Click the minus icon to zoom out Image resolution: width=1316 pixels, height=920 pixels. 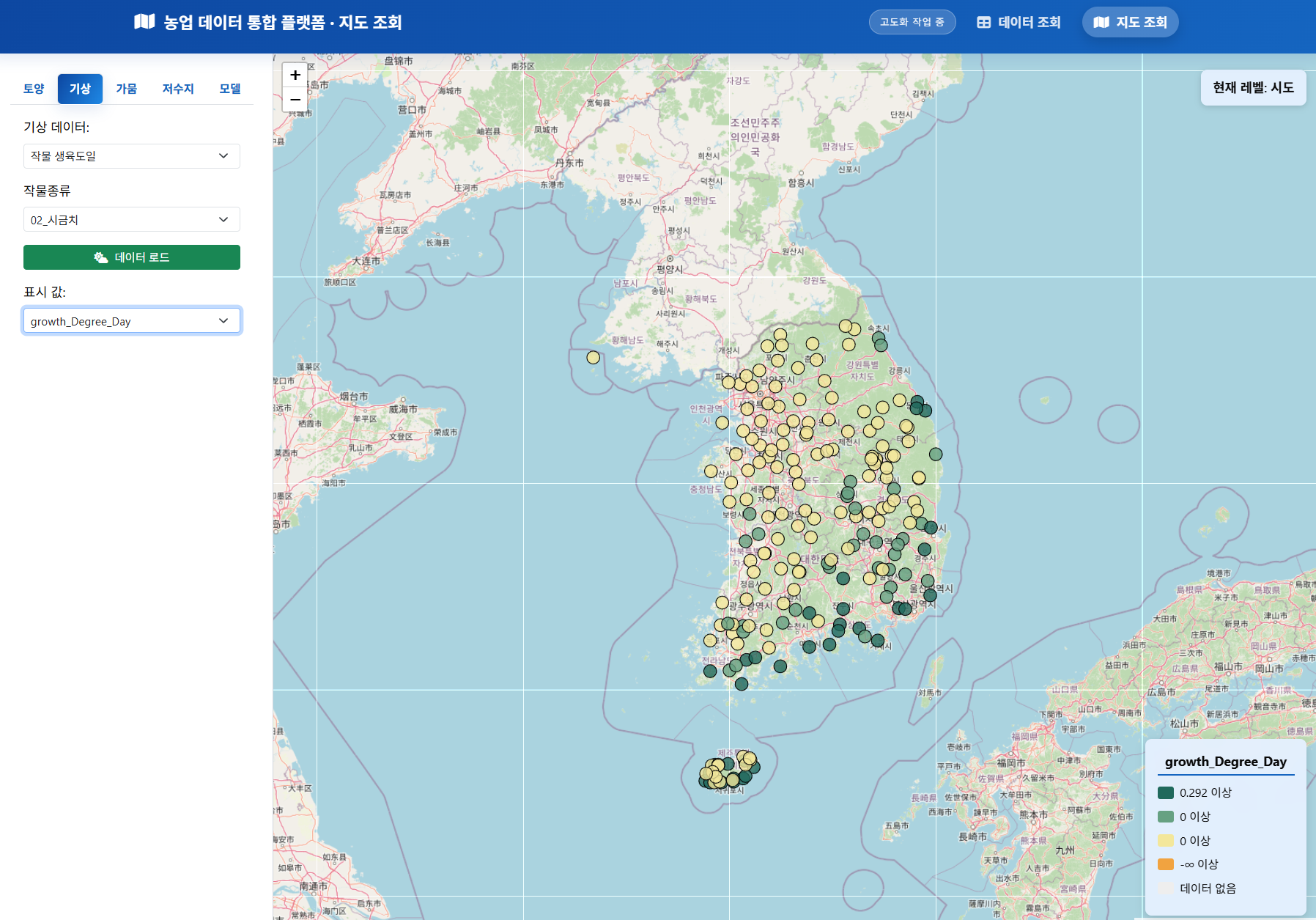point(295,100)
